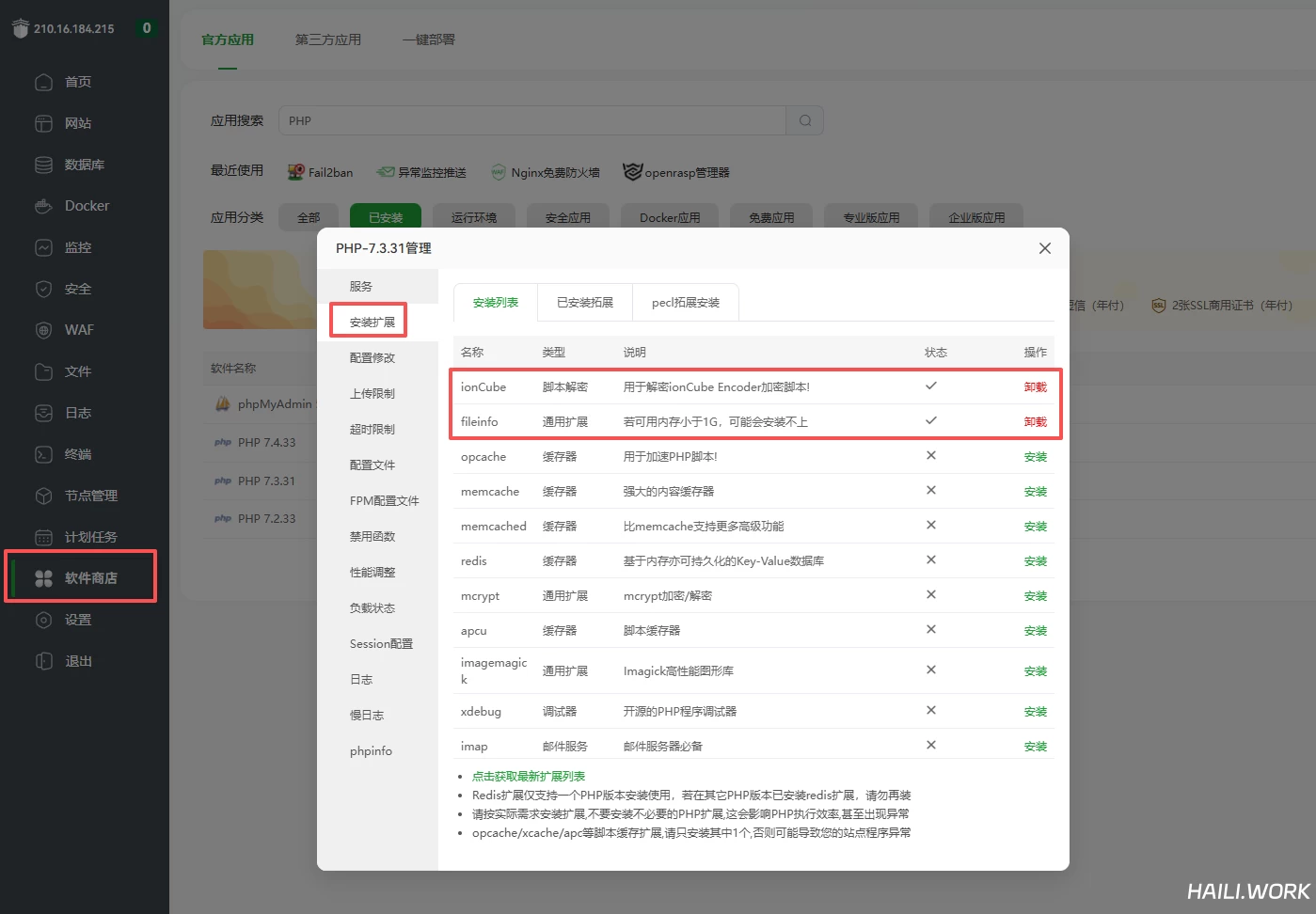
Task: Open Fail2ban recent app icon
Action: (x=297, y=172)
